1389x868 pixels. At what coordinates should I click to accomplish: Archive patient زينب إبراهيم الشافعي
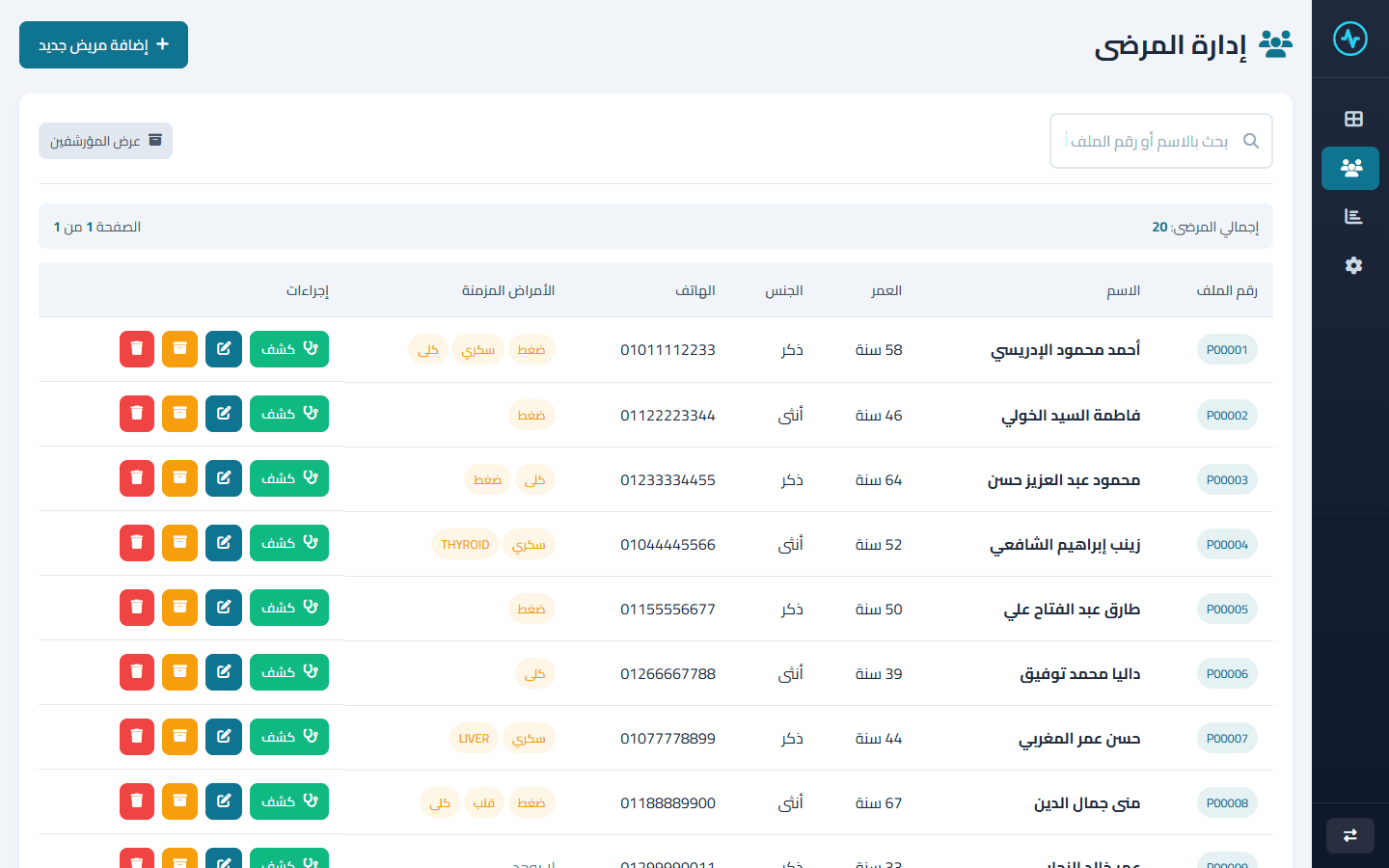(x=179, y=543)
